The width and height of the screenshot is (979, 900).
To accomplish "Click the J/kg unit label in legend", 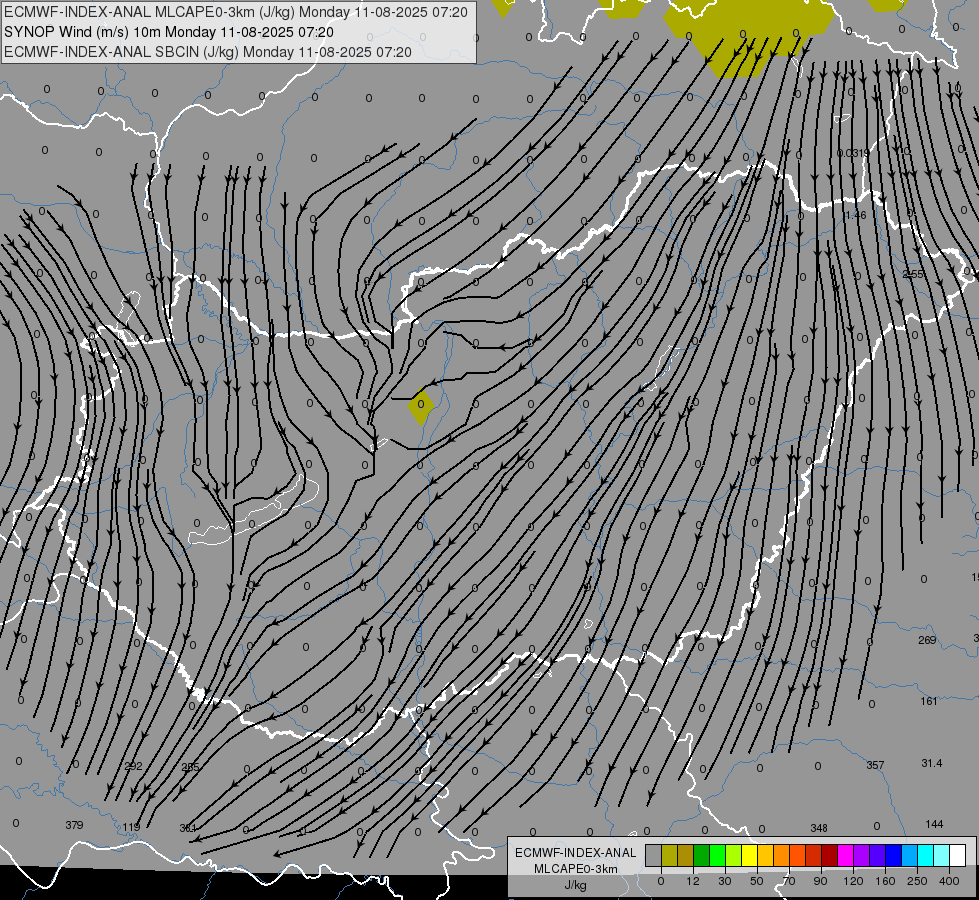I will (x=575, y=885).
